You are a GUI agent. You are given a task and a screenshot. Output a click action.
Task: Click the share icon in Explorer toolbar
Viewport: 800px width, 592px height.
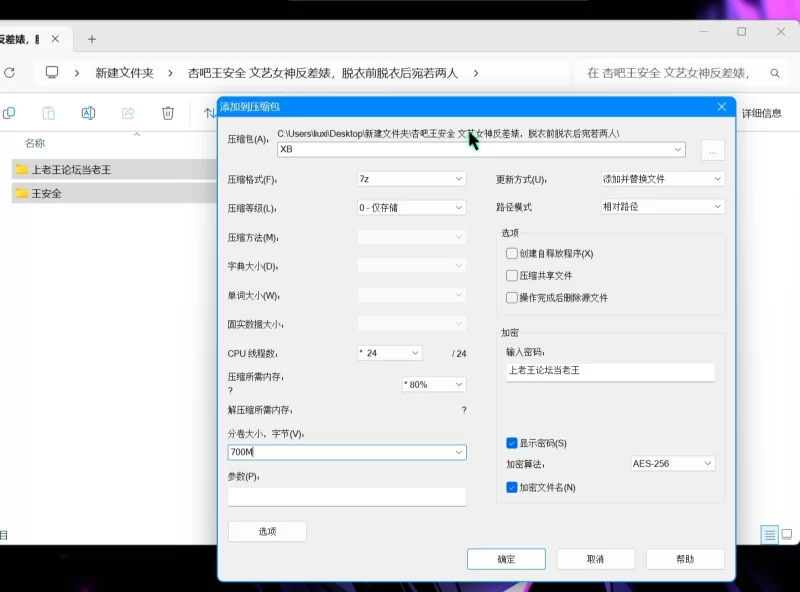click(x=128, y=113)
